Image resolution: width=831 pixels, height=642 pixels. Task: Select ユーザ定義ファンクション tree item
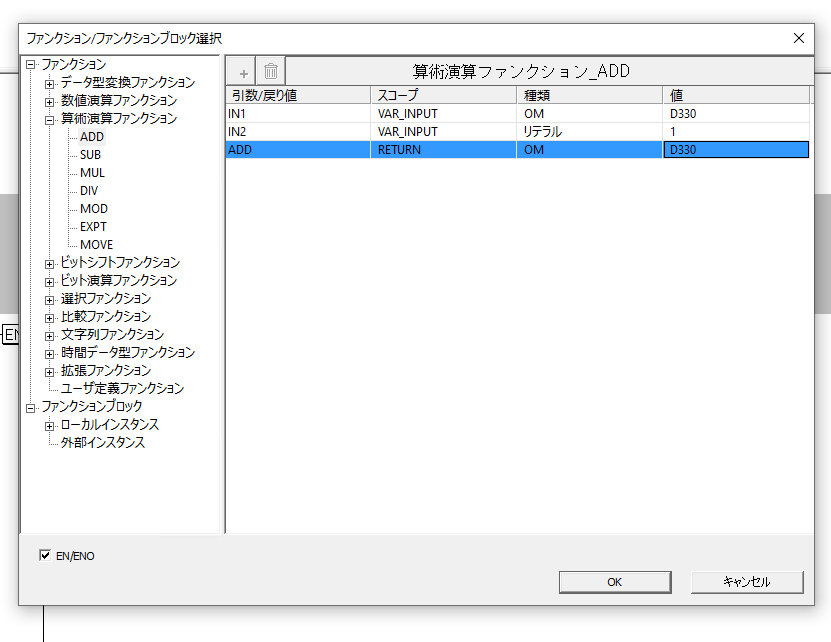point(122,388)
